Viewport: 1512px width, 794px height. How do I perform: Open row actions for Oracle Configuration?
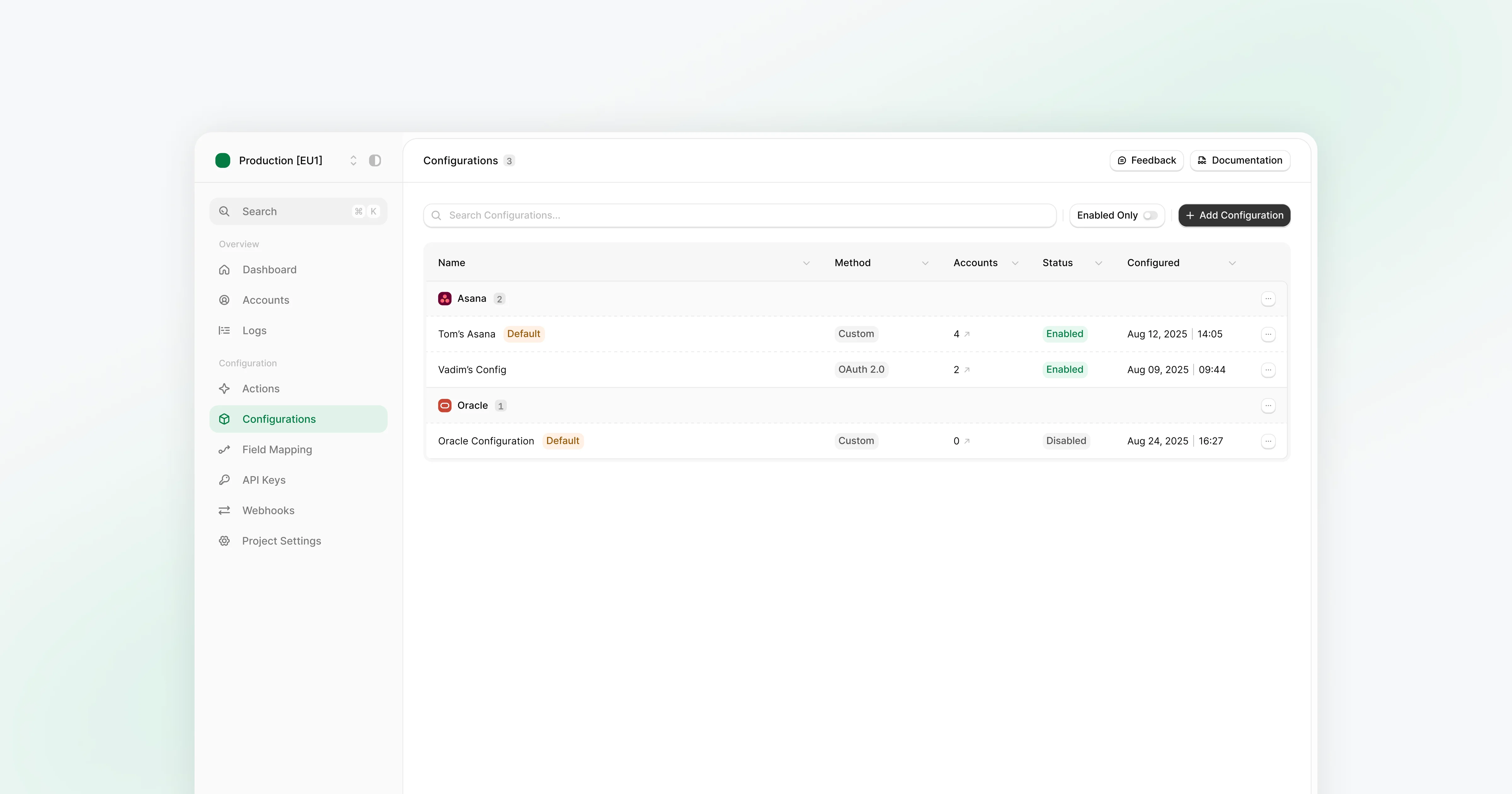(1269, 441)
